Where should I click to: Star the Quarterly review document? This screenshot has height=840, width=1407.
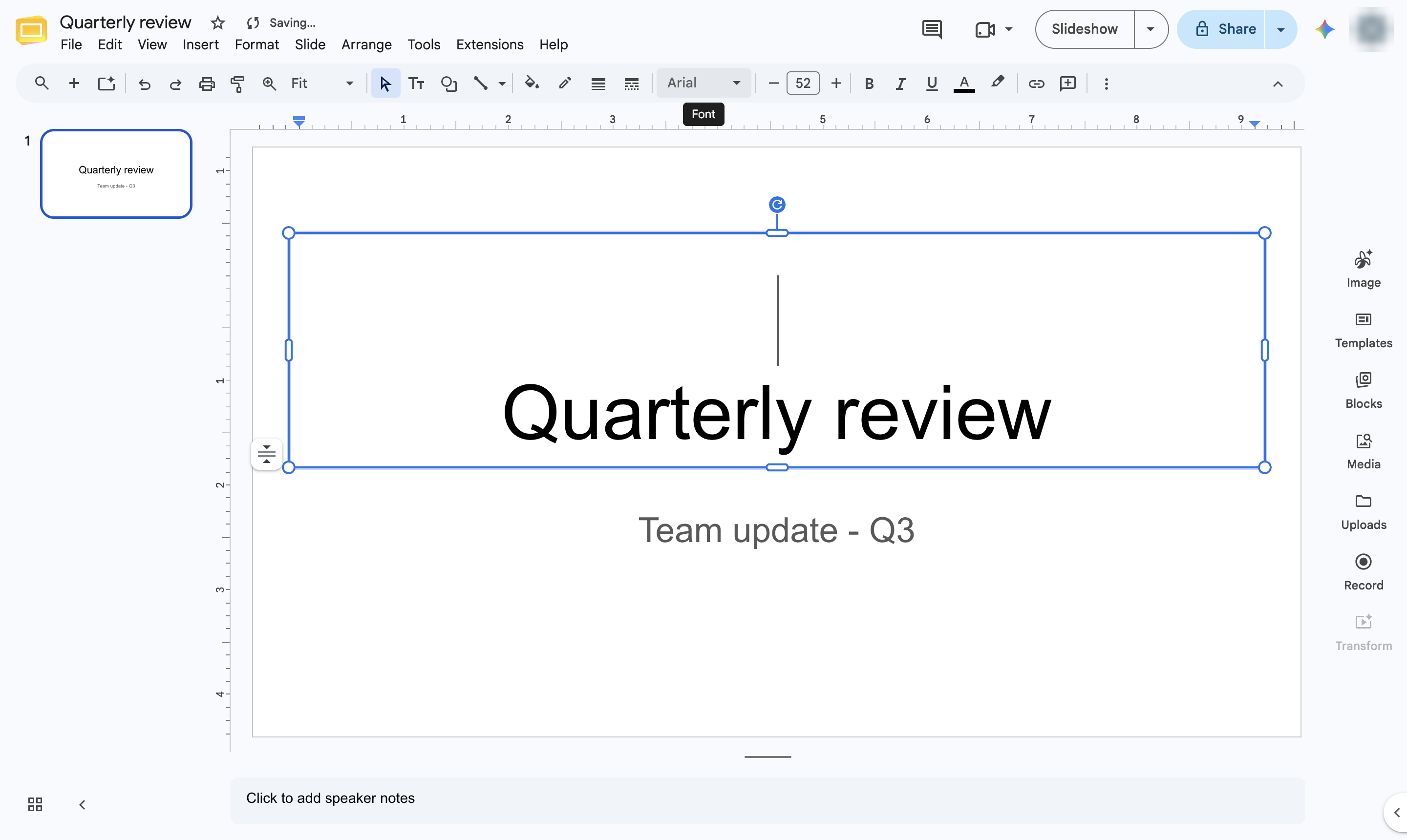(217, 22)
